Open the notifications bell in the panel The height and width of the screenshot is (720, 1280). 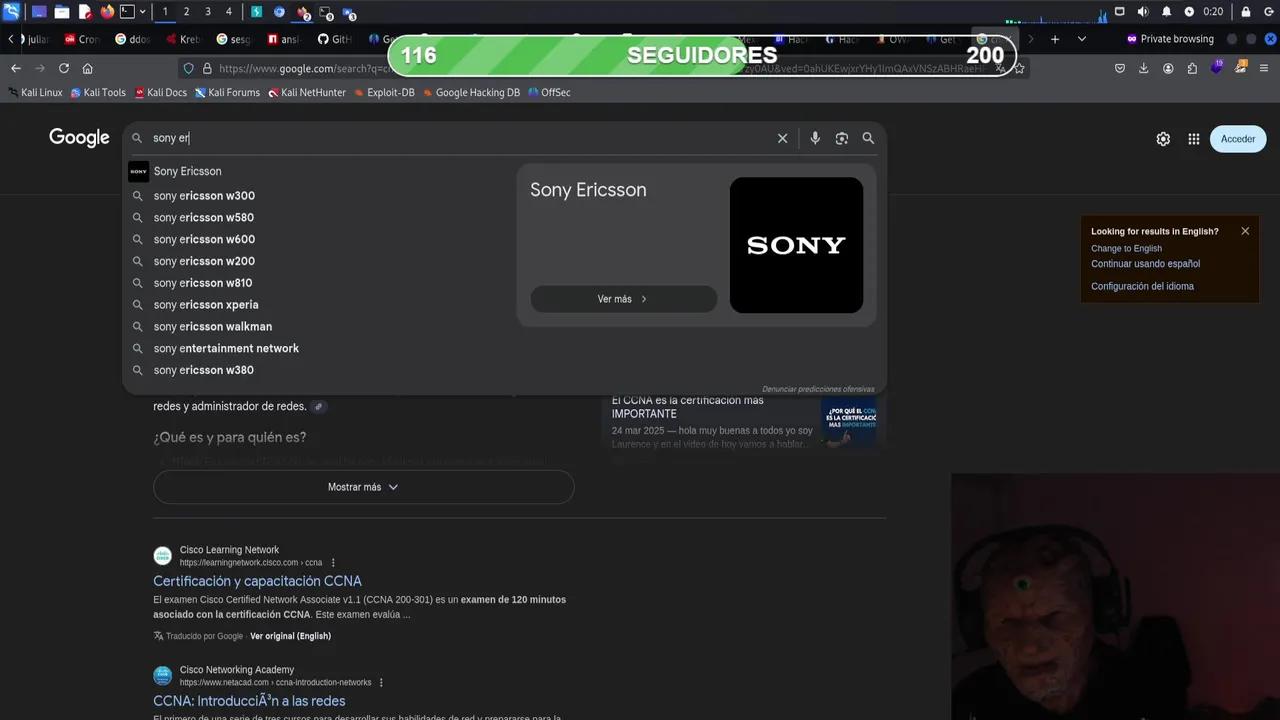(x=1166, y=12)
